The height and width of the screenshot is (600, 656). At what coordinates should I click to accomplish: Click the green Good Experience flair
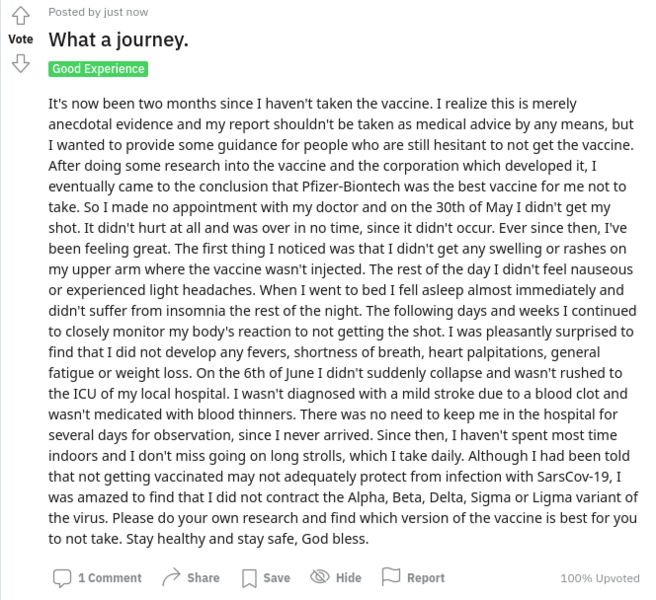[x=98, y=69]
